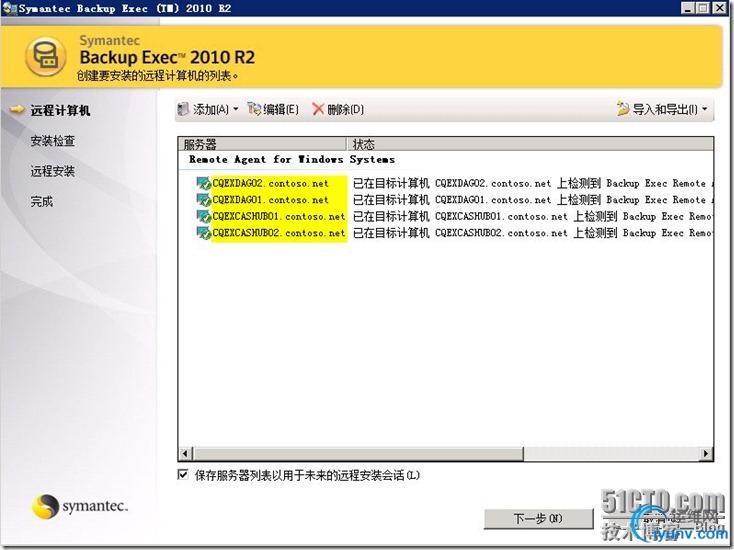Select CQEXCASHUB02.contoso.net in the server list
The image size is (734, 550).
coord(279,233)
